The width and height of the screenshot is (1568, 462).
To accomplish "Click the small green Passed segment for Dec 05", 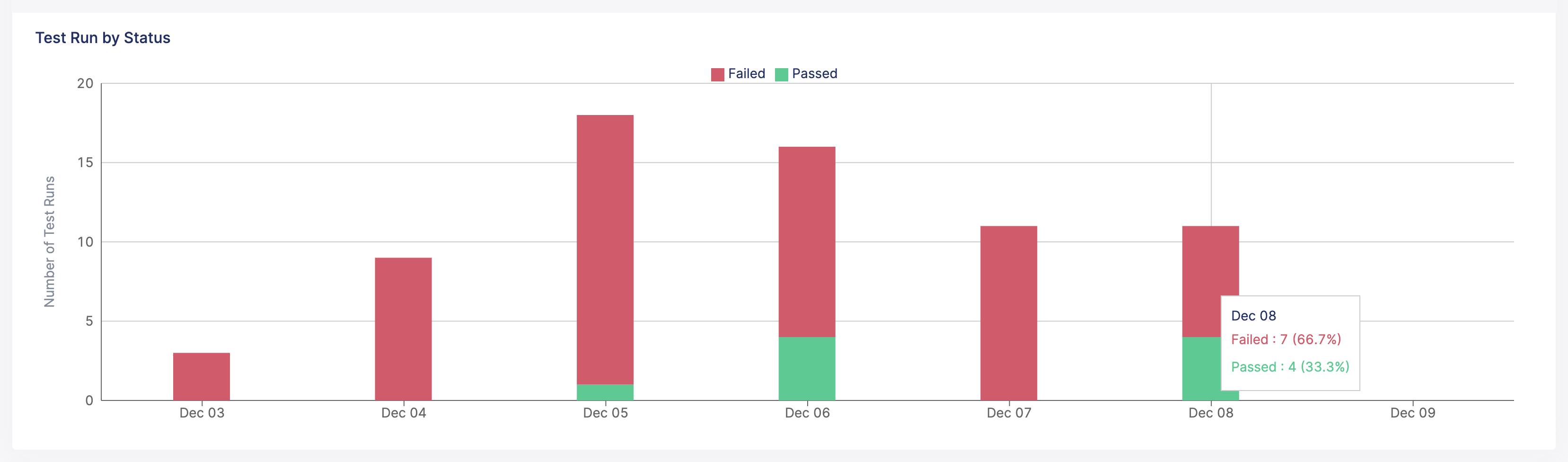I will (x=605, y=392).
